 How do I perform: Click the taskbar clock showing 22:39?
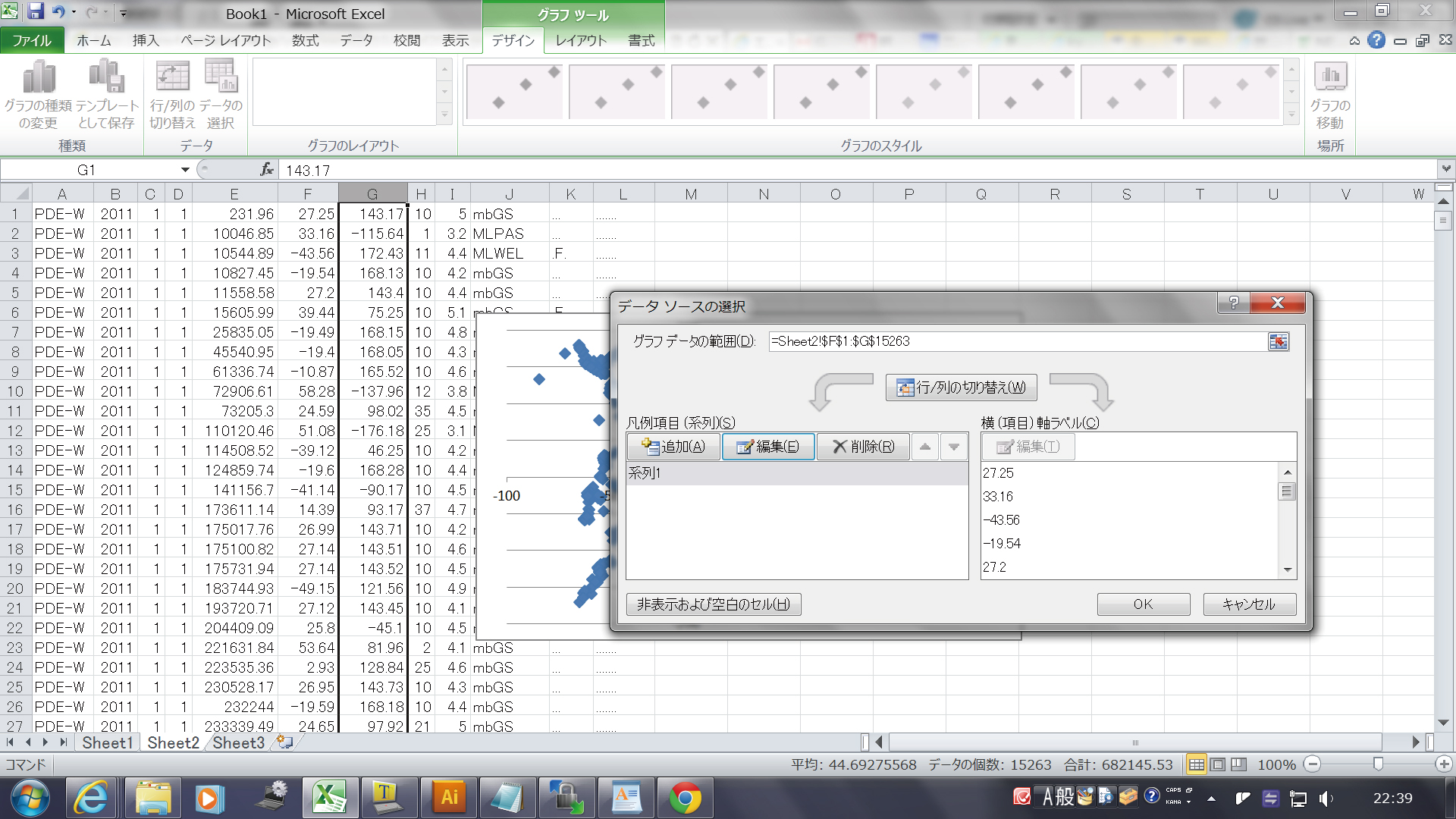[x=1393, y=798]
